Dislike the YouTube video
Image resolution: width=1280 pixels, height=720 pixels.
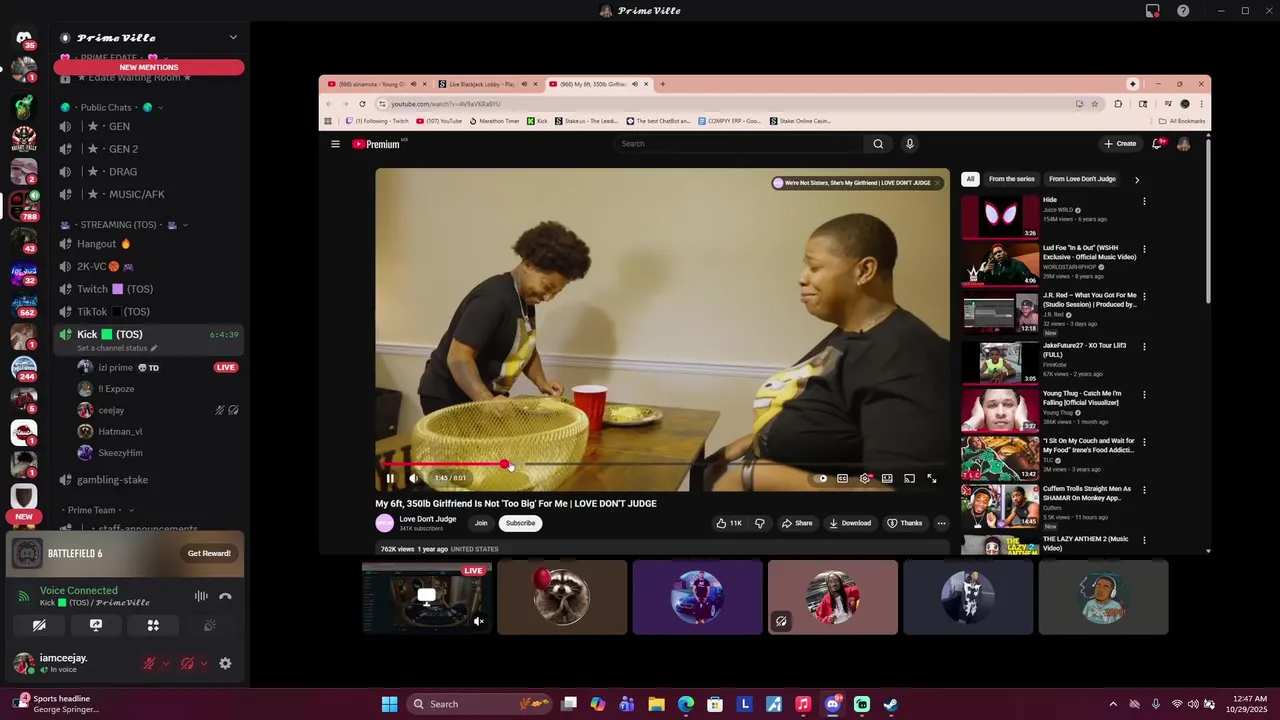[x=760, y=523]
